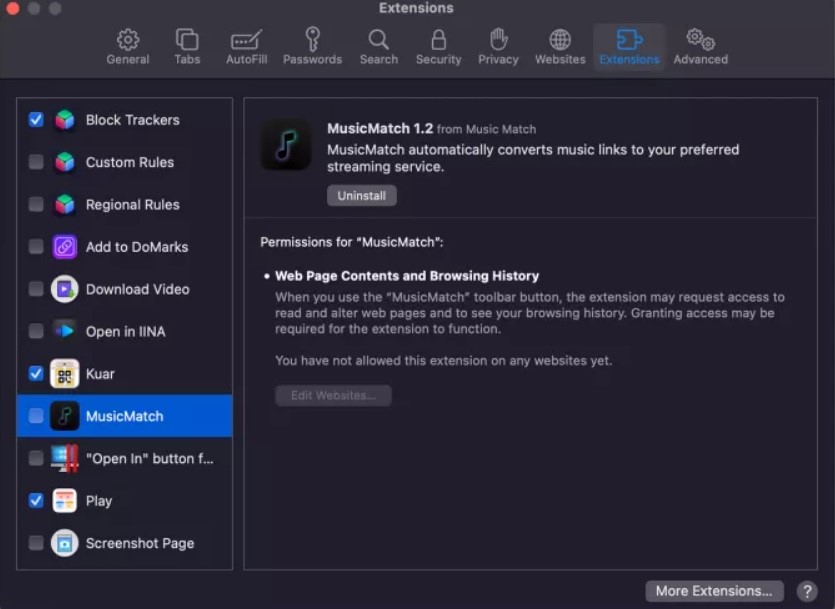Open the Advanced gears icon

coord(701,39)
